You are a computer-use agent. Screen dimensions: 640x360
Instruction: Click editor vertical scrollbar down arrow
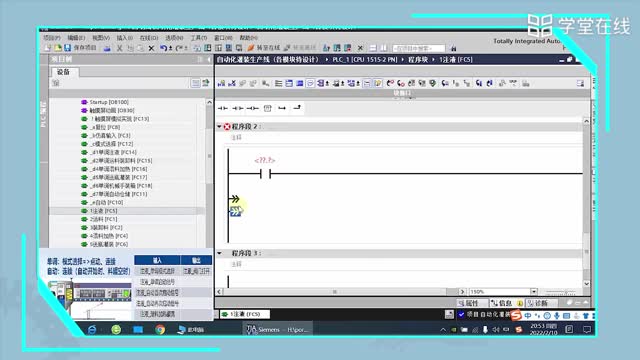click(587, 283)
